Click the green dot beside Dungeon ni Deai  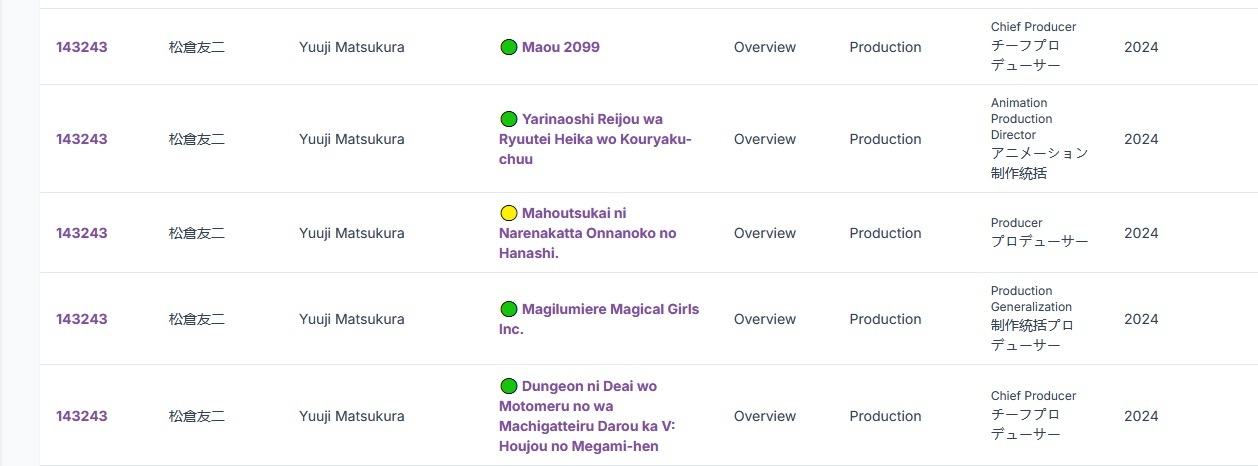(x=508, y=386)
